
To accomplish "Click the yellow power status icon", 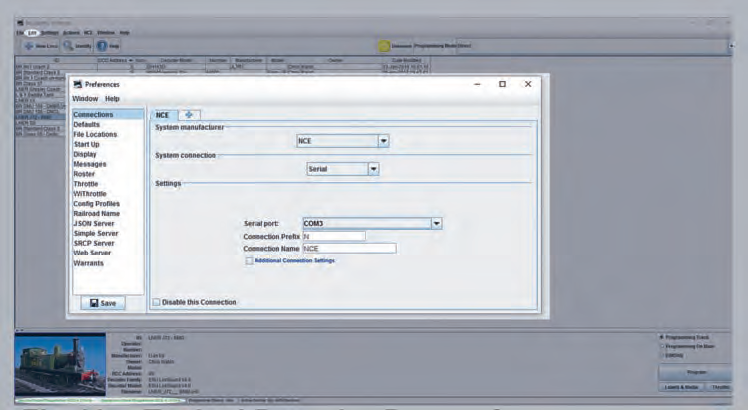I will pyautogui.click(x=384, y=46).
